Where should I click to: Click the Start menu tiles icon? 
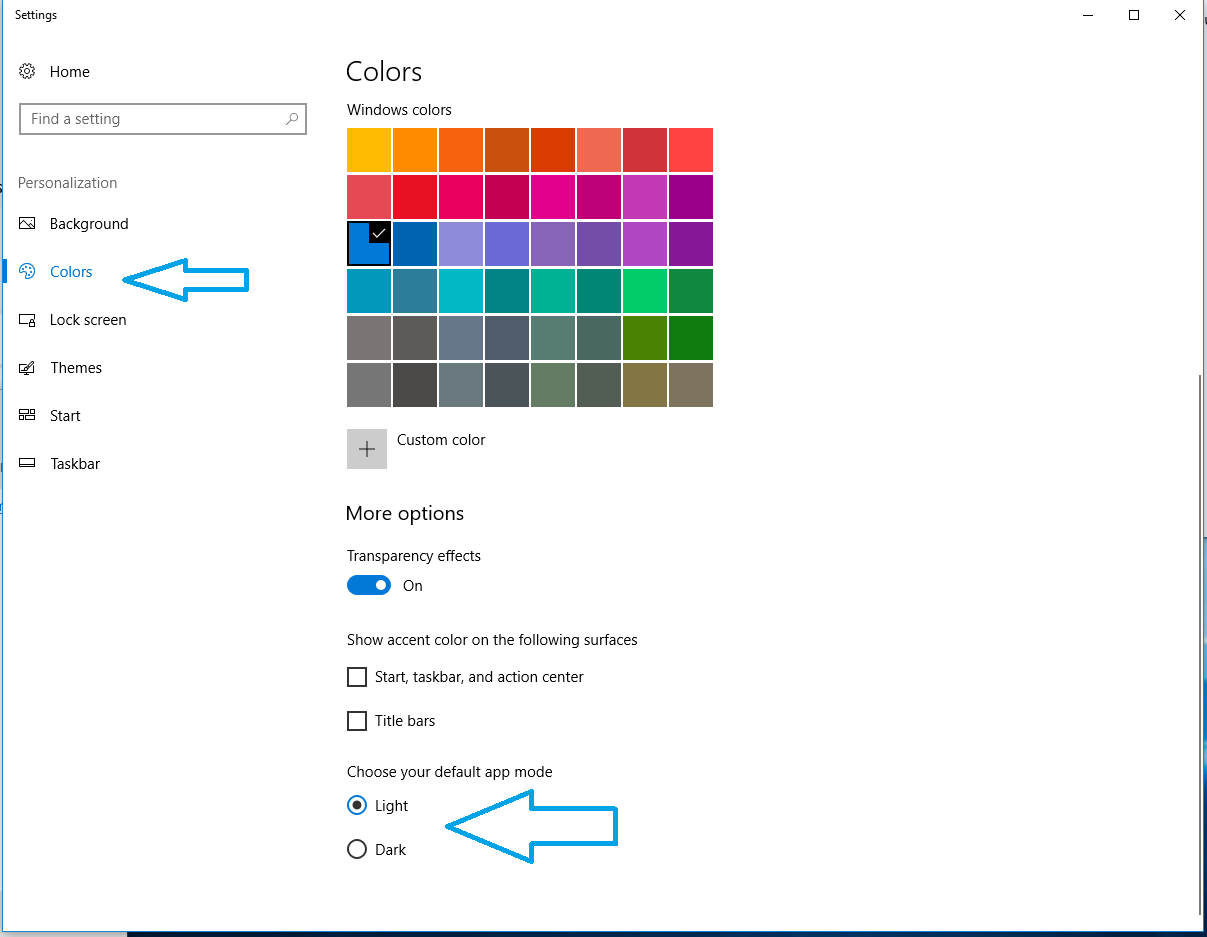point(27,416)
